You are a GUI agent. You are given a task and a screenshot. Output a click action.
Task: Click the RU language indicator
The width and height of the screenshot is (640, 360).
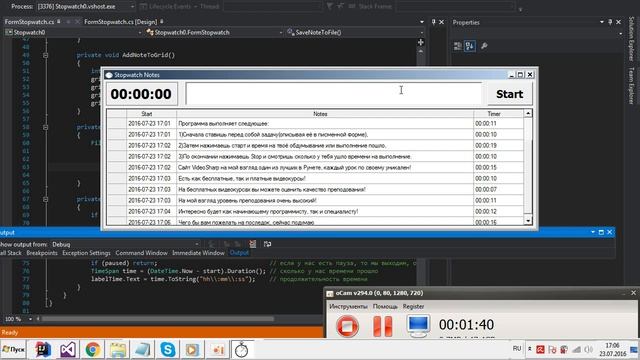click(517, 349)
